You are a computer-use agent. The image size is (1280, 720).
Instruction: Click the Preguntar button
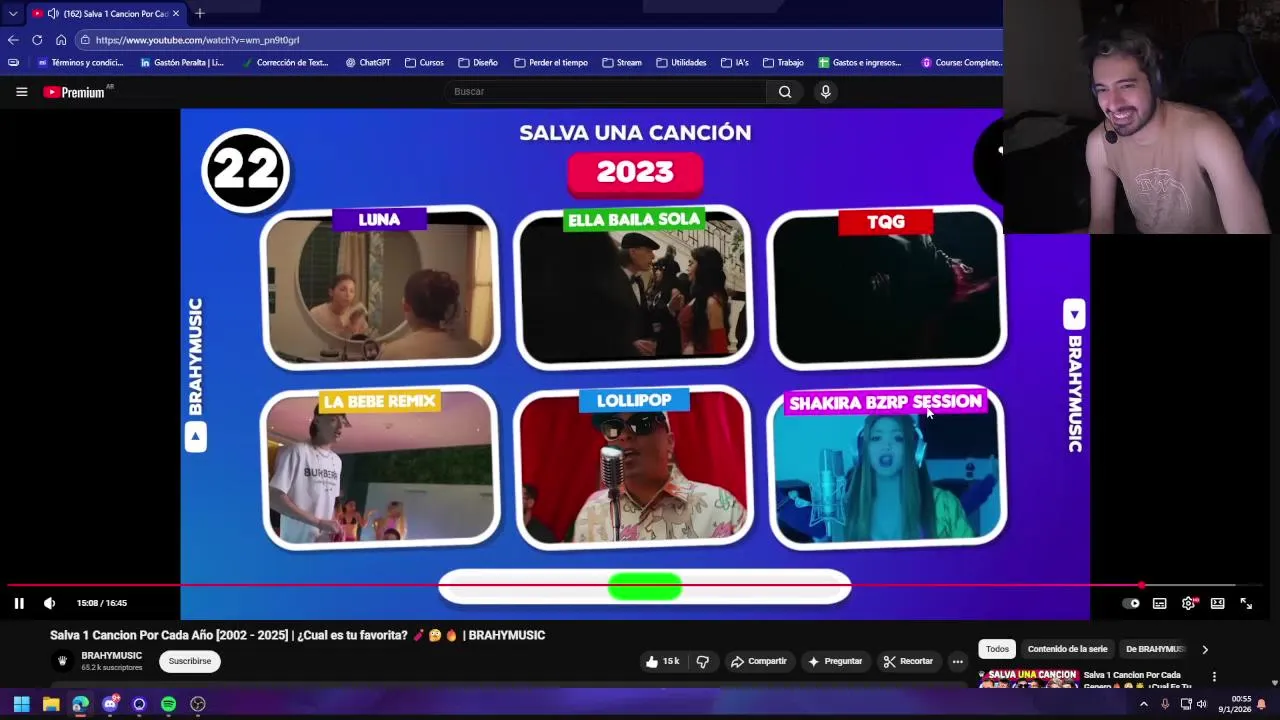click(835, 661)
